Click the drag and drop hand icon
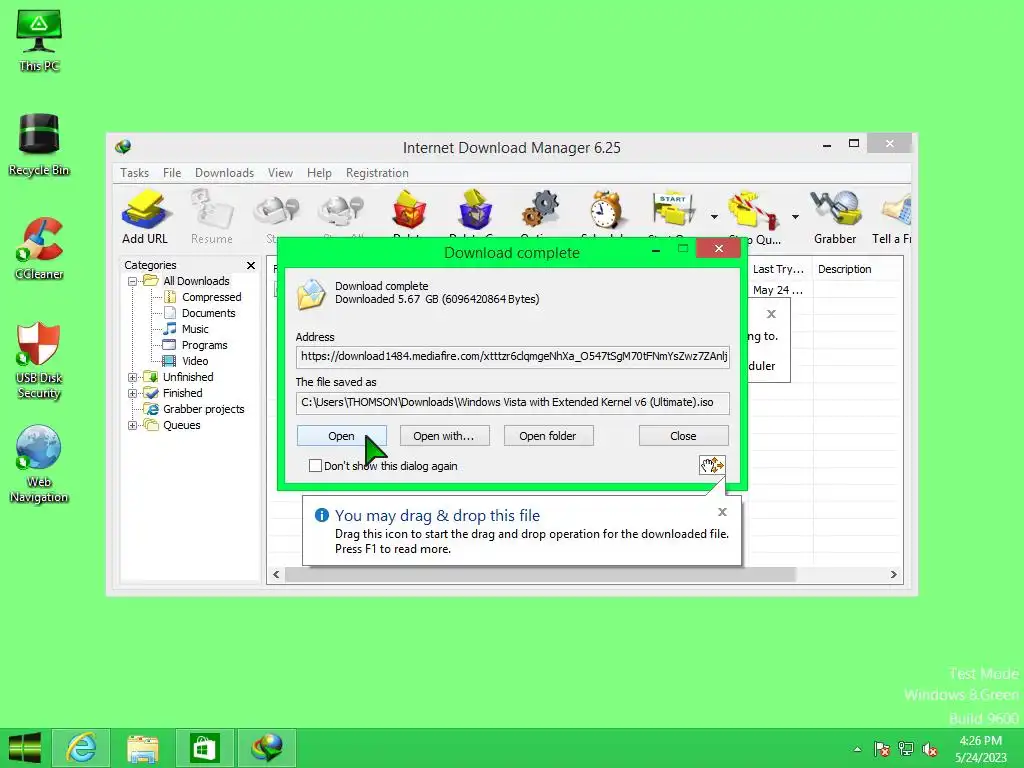 712,465
